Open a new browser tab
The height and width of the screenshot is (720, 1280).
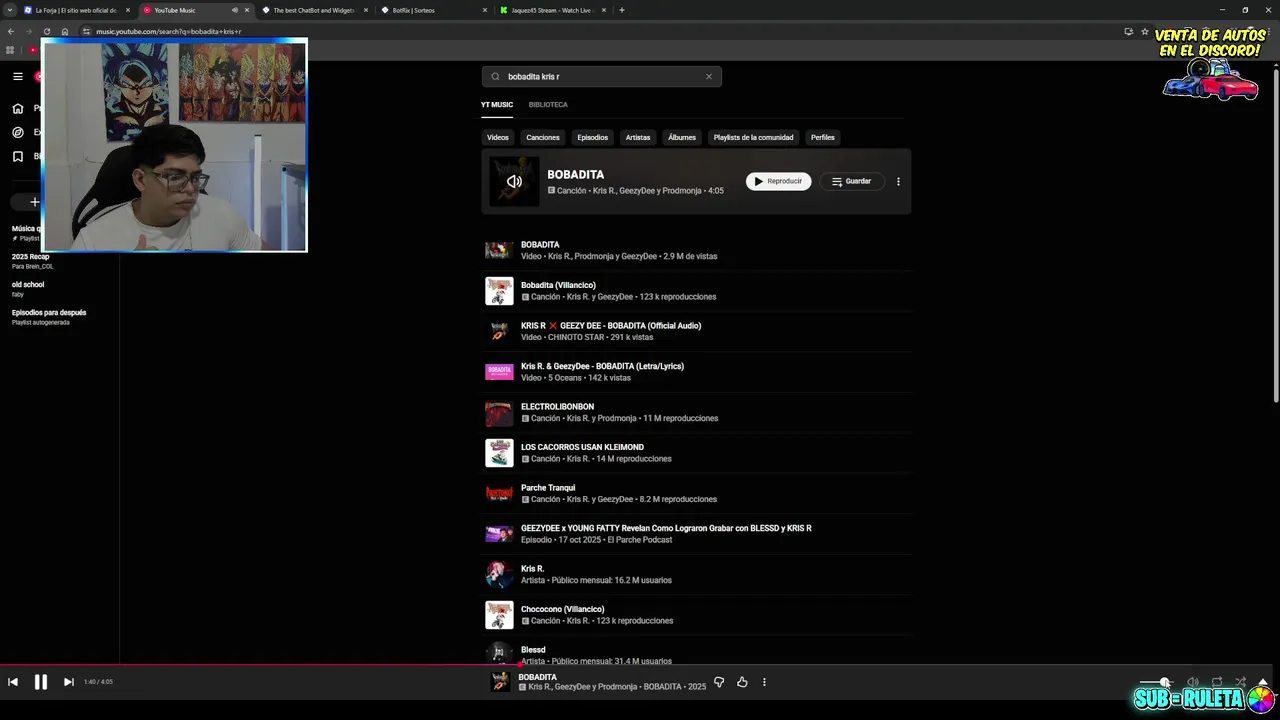(x=622, y=10)
